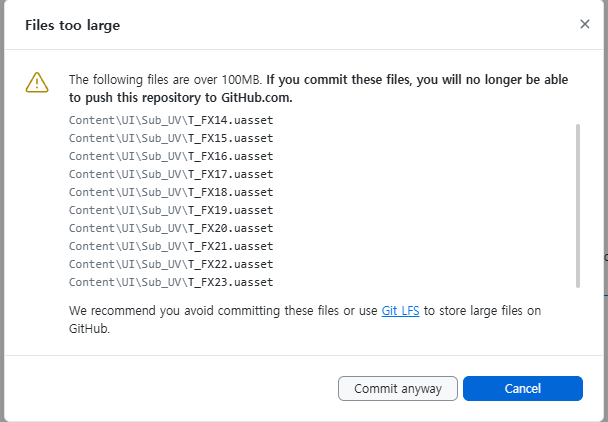Select T_FX14.uasset in the file list
The image size is (608, 422).
[171, 120]
